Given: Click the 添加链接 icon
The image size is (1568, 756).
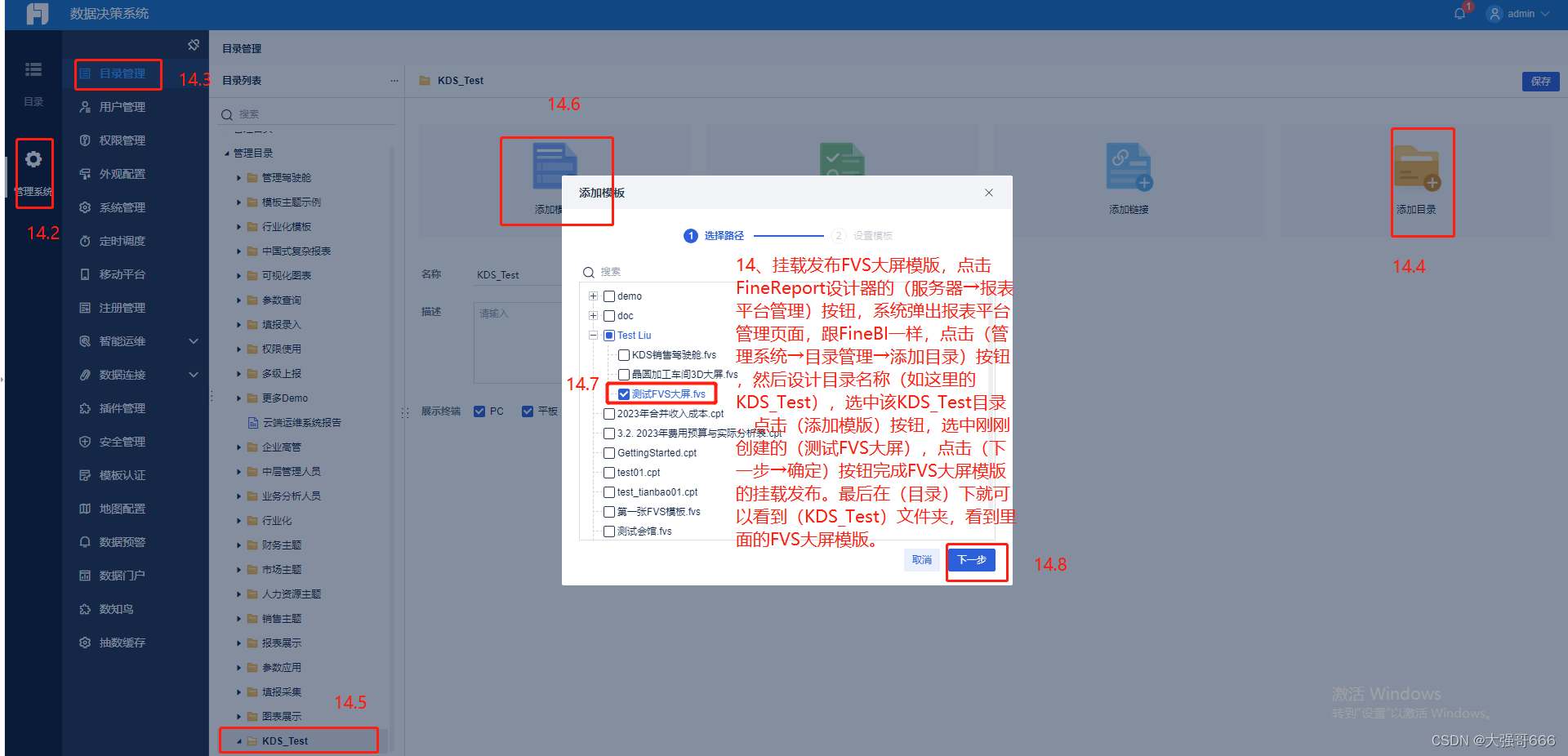Looking at the screenshot, I should 1129,167.
